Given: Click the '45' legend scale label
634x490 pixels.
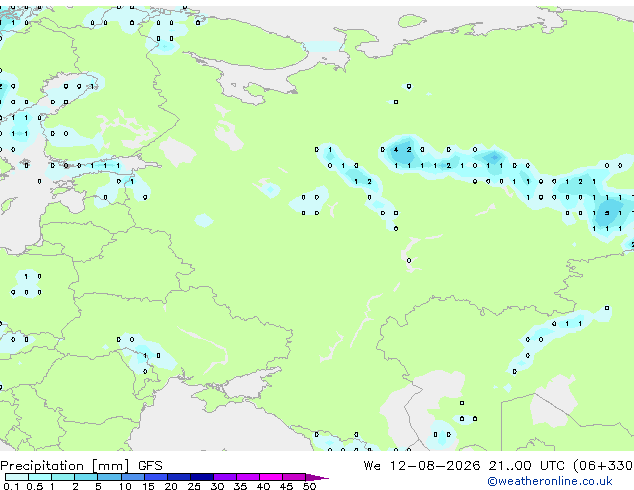Looking at the screenshot, I should tap(286, 486).
